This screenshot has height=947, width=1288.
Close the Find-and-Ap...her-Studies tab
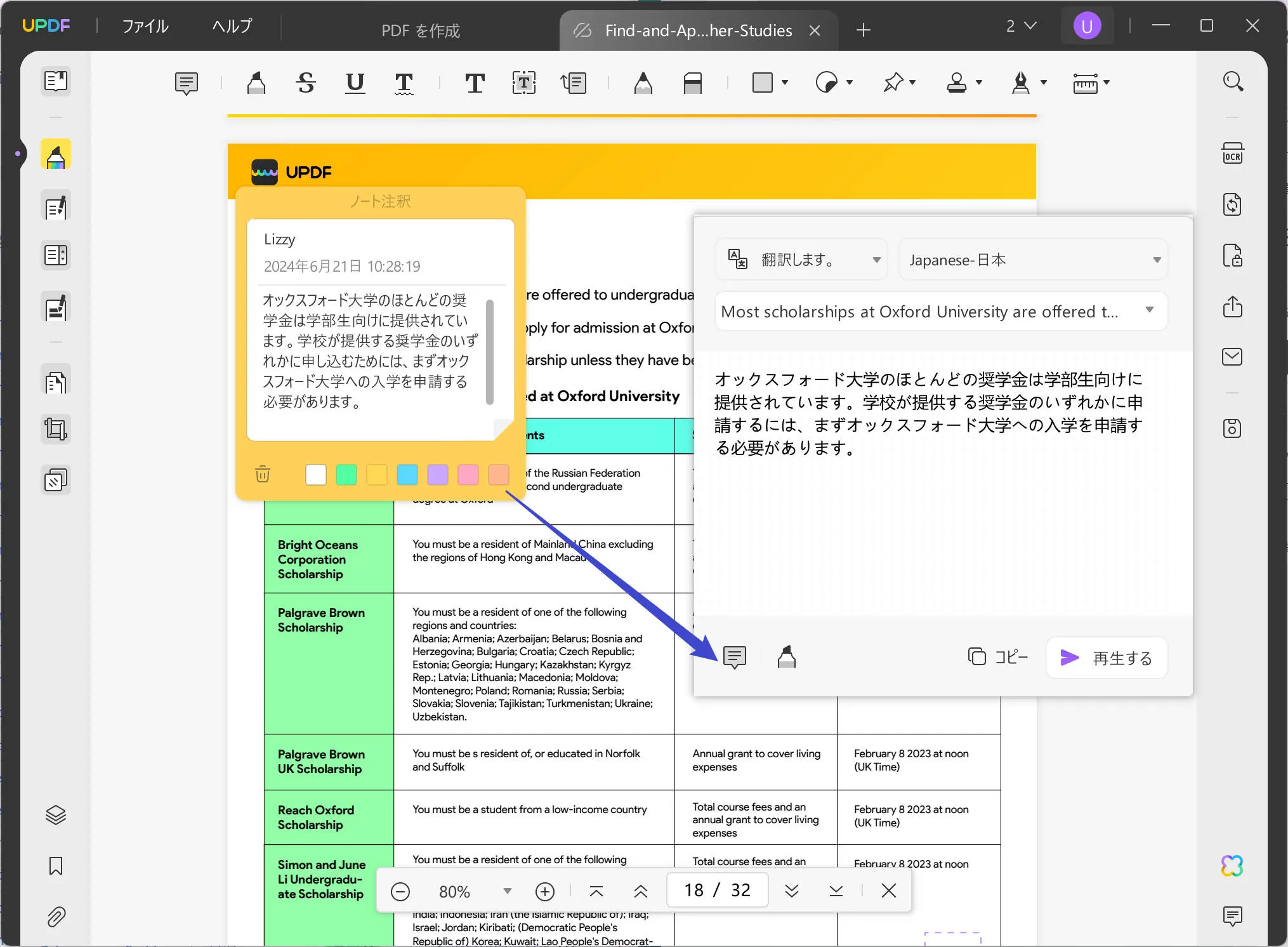(815, 30)
